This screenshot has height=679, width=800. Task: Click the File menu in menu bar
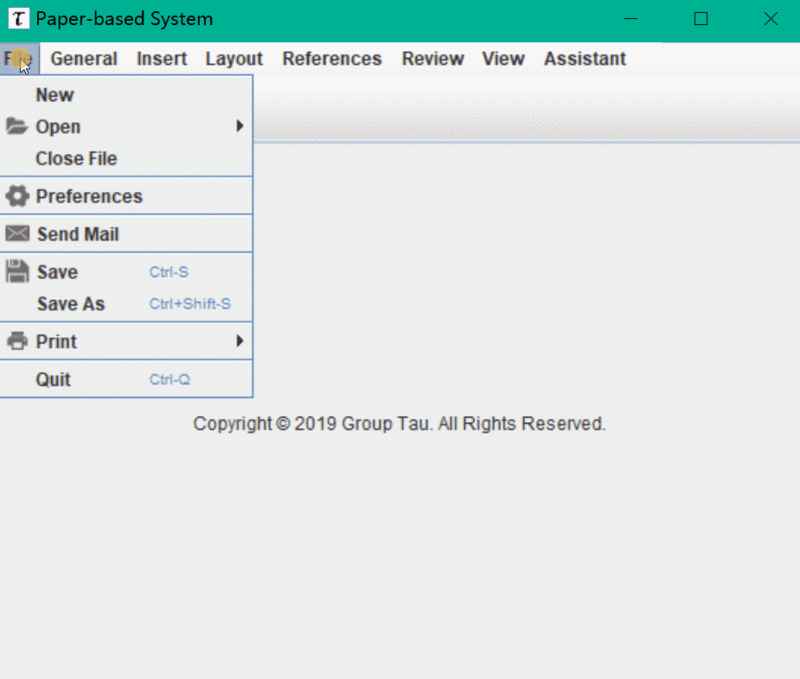[x=19, y=59]
